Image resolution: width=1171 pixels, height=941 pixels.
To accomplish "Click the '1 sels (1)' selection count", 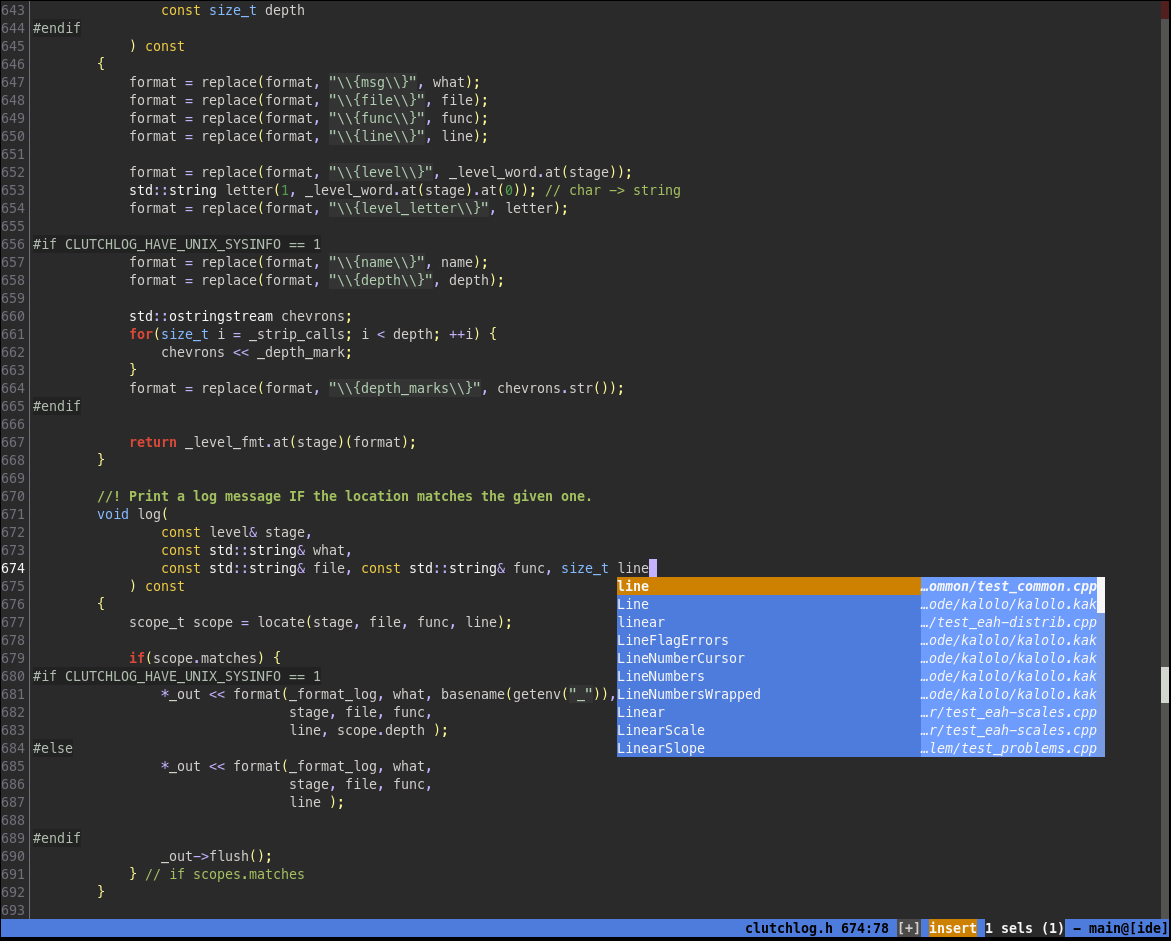I will coord(1024,928).
